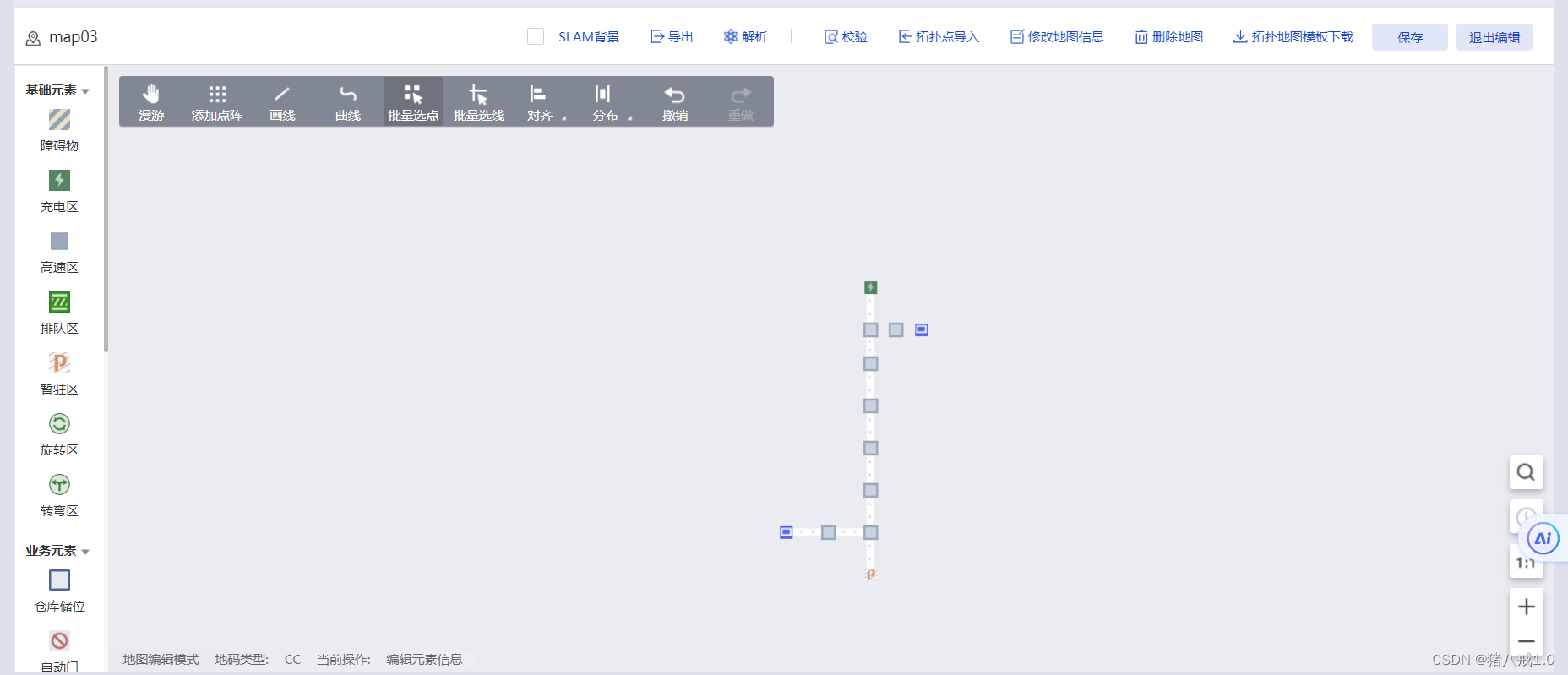Open 修改地图信息 edit map info
Screen dimensions: 1568x675
pos(1057,36)
